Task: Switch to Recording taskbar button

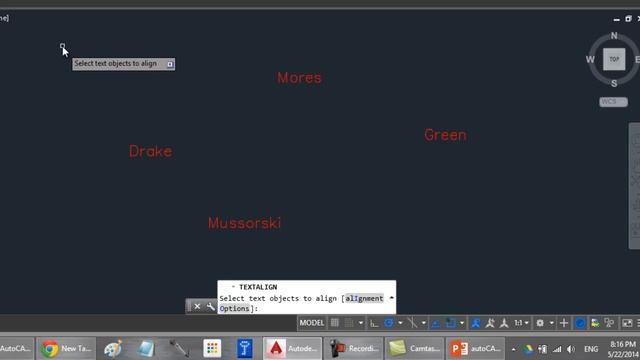Action: (x=353, y=349)
